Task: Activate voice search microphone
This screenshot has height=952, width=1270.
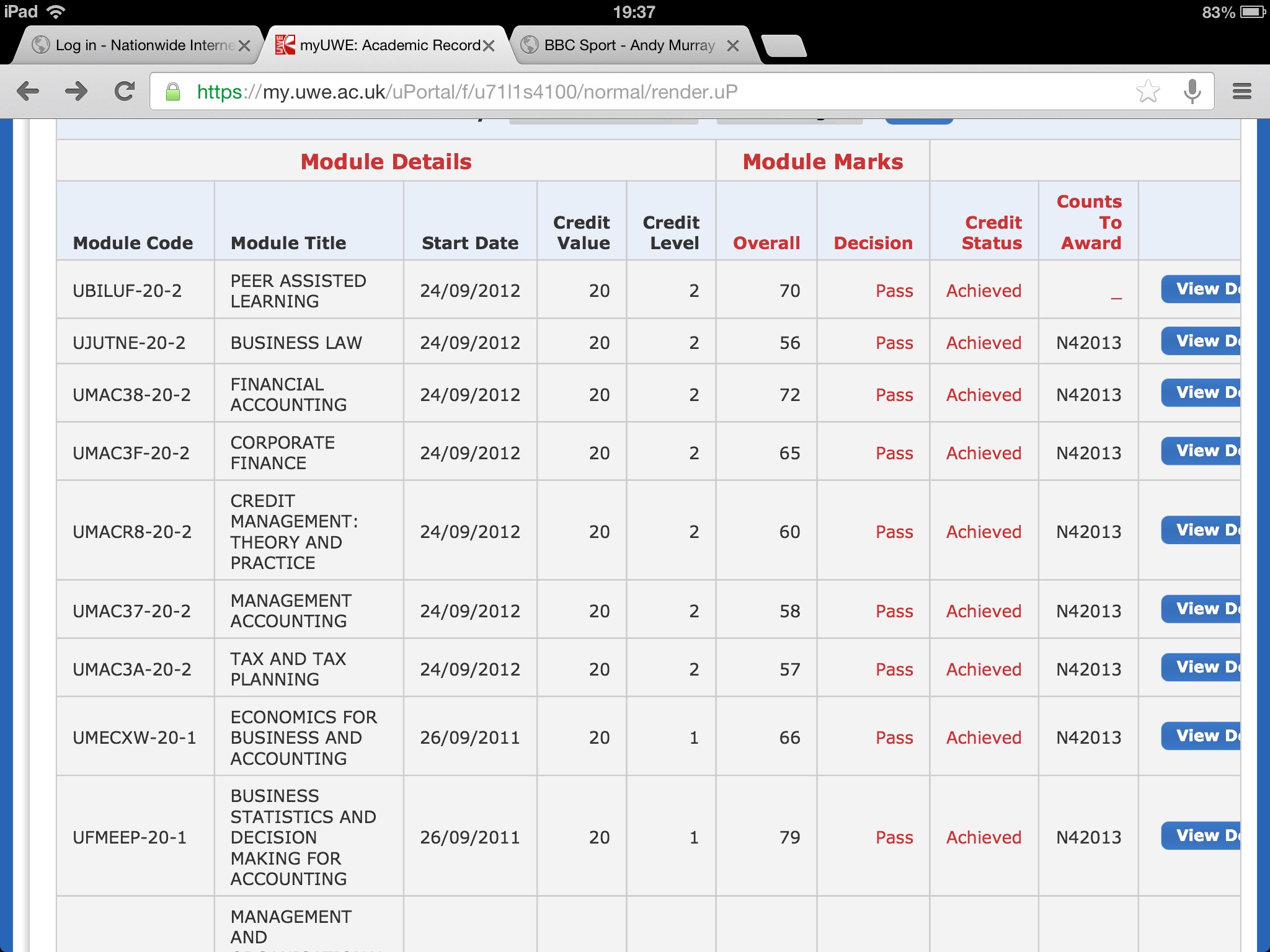Action: pyautogui.click(x=1192, y=92)
